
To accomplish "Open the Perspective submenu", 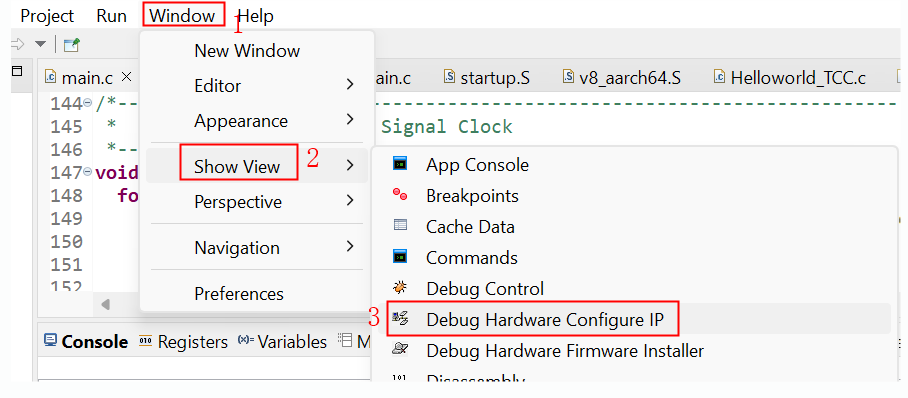I will pos(257,202).
